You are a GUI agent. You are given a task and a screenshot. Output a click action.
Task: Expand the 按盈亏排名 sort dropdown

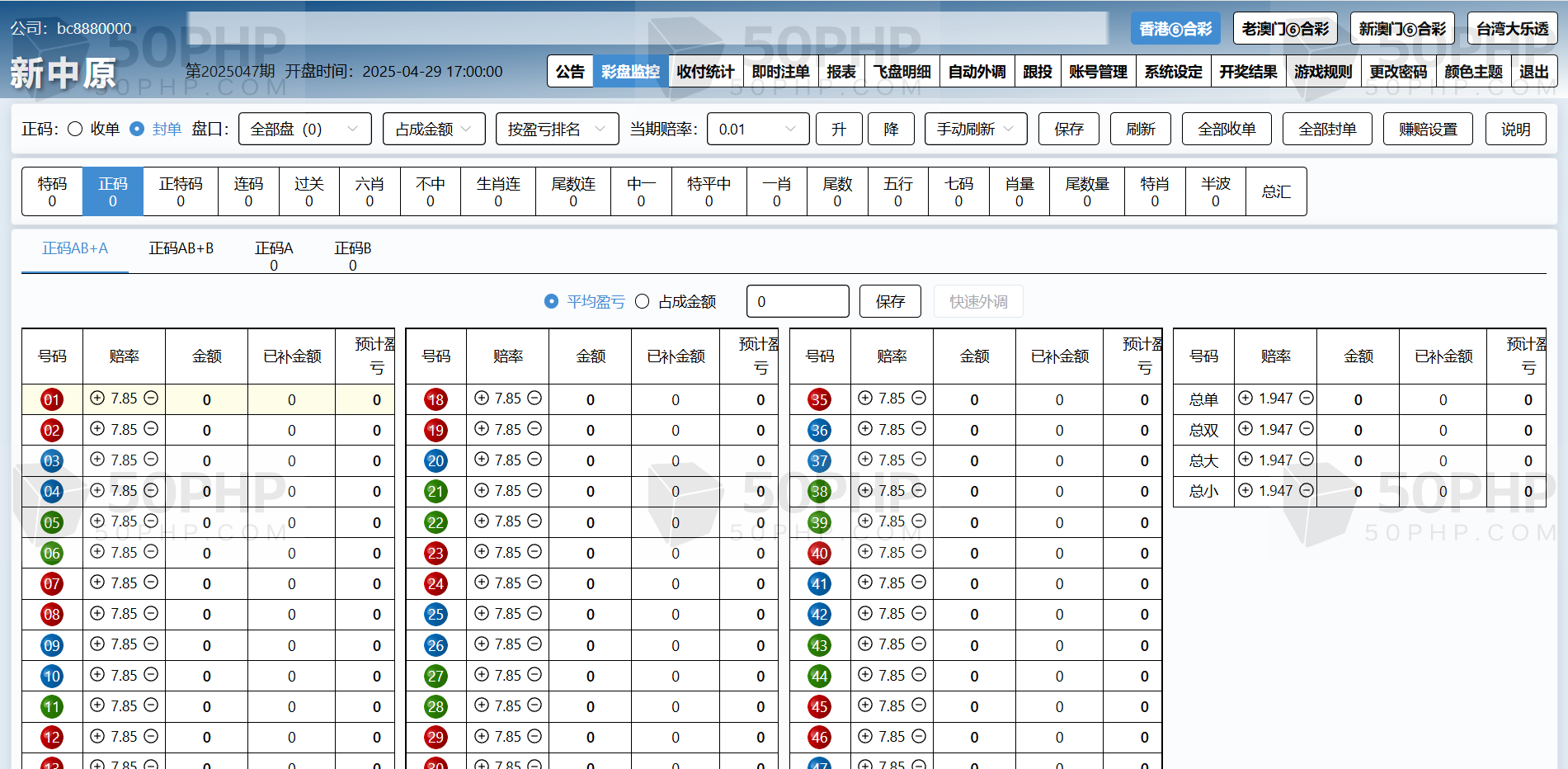click(x=557, y=129)
